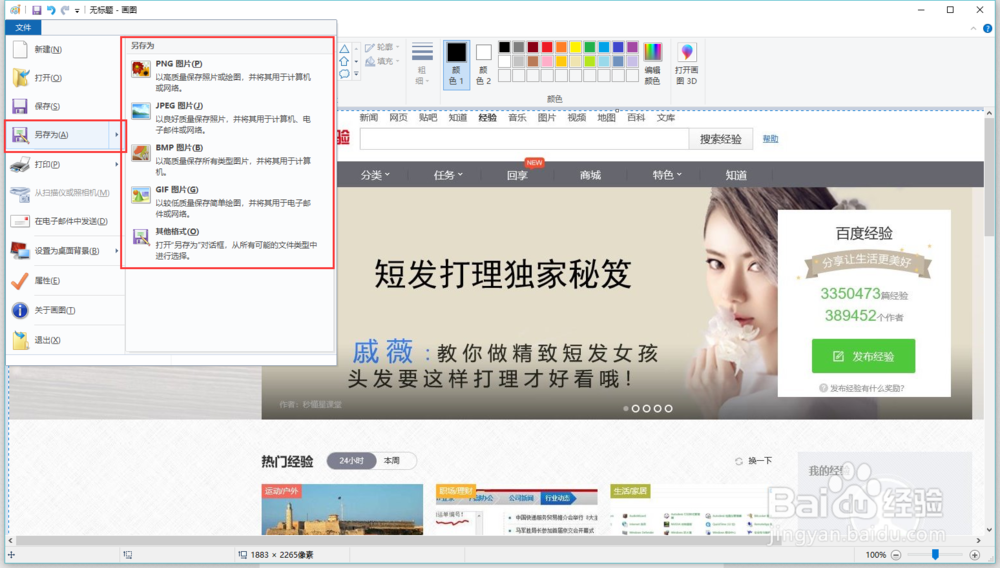Viewport: 1000px width, 568px height.
Task: Click zoom in plus button
Action: pos(974,555)
